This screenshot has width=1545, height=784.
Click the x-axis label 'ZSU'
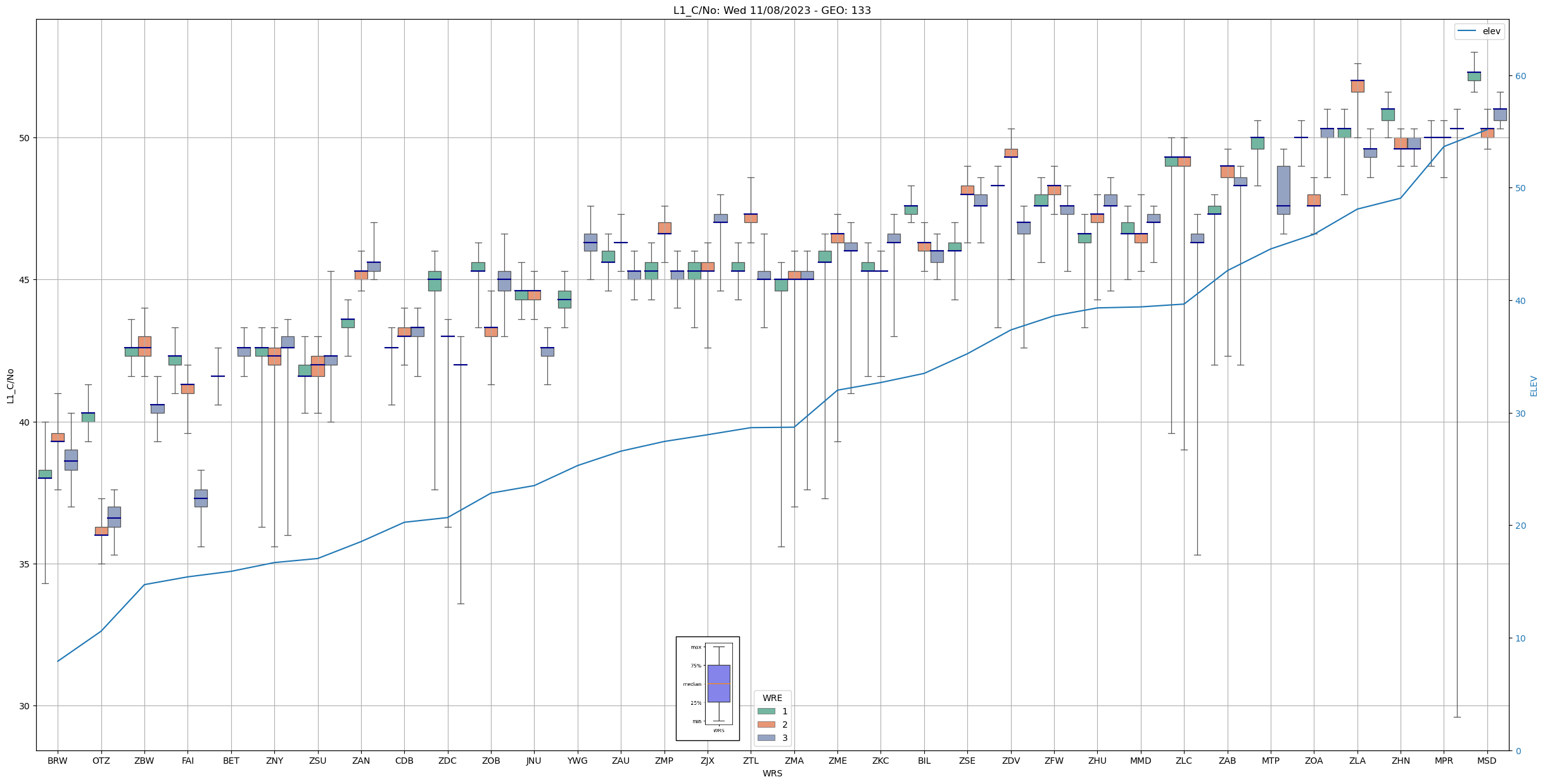click(x=318, y=761)
